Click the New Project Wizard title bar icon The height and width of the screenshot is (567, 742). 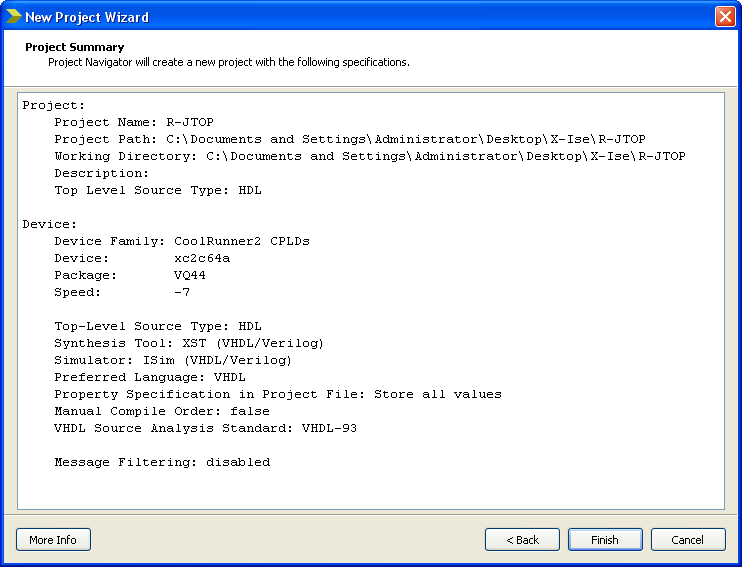(13, 16)
